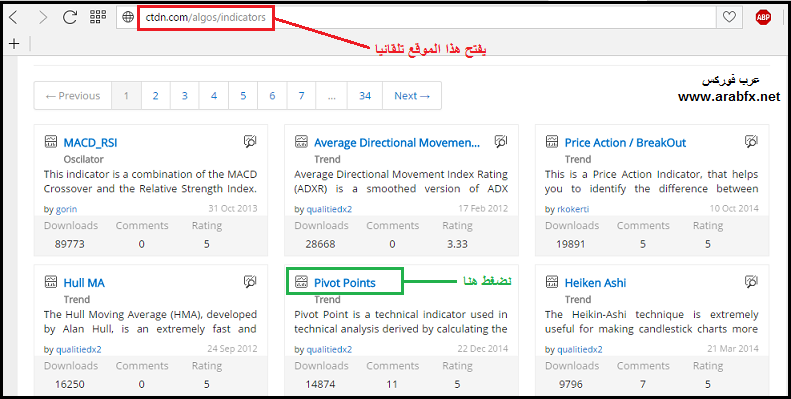Open qualitiedx2 link on Pivot Points card
Image resolution: width=791 pixels, height=399 pixels.
(329, 349)
